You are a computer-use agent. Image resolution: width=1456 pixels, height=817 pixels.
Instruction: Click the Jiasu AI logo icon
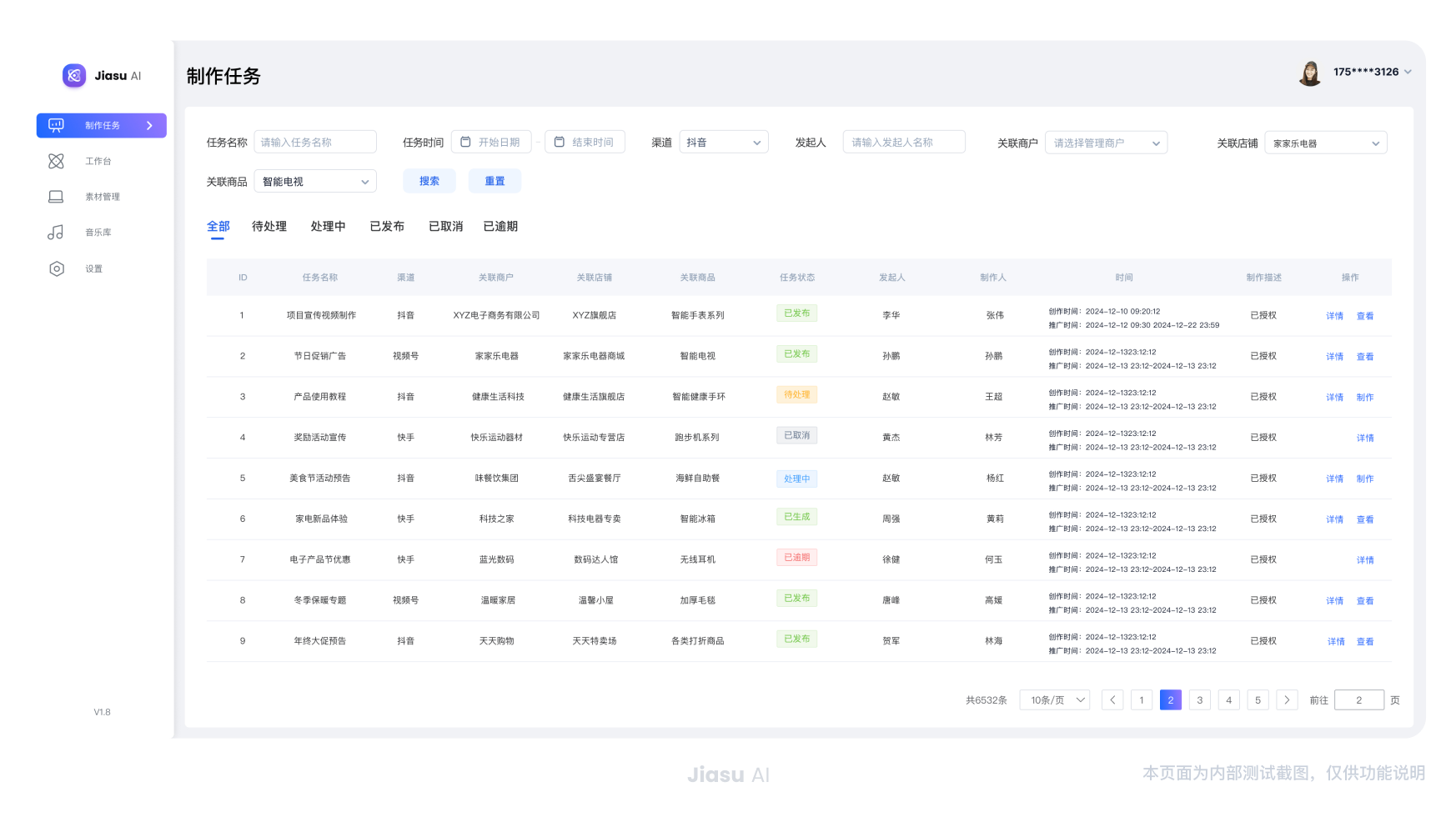tap(74, 76)
